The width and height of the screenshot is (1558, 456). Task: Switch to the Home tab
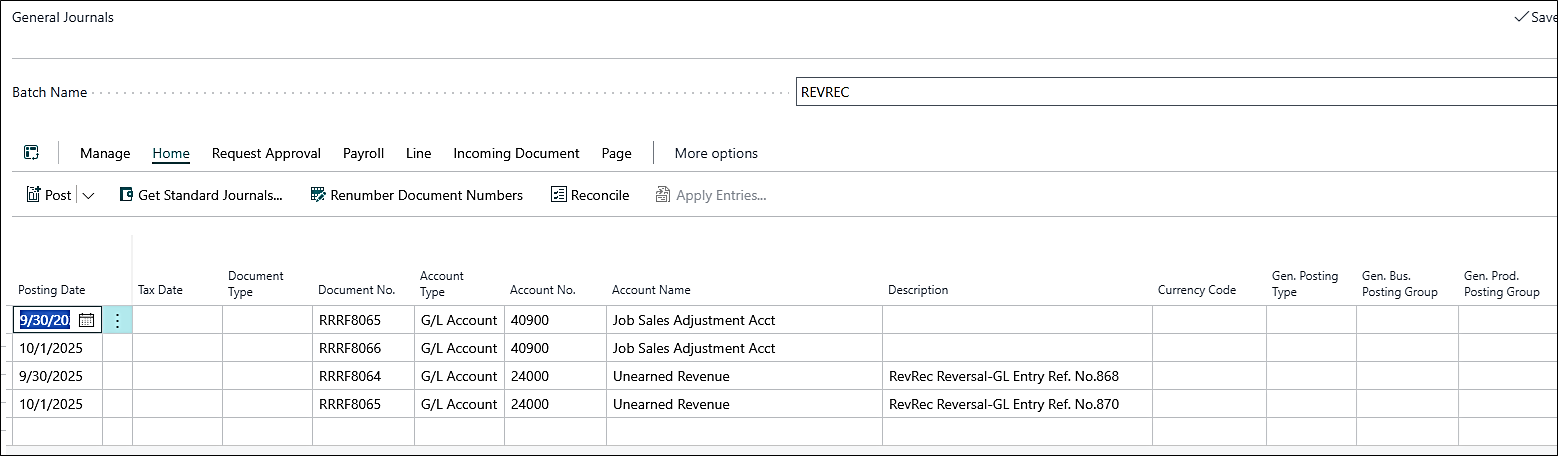click(x=171, y=153)
